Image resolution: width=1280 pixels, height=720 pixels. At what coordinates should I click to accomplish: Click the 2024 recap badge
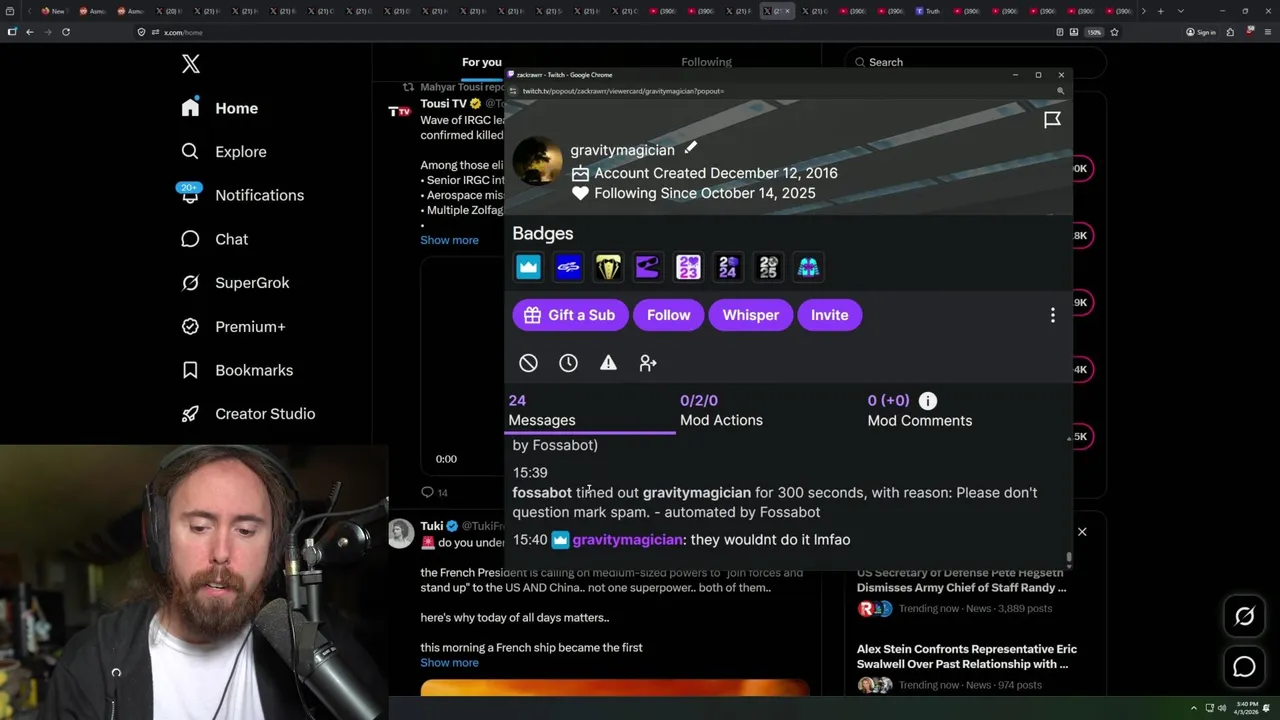(728, 267)
